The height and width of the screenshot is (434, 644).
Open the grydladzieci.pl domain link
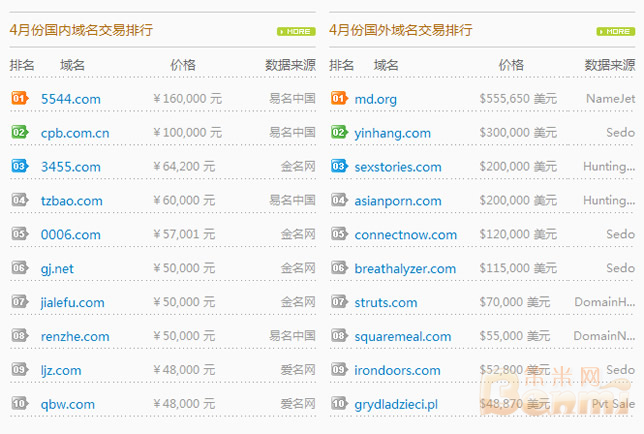(x=396, y=404)
